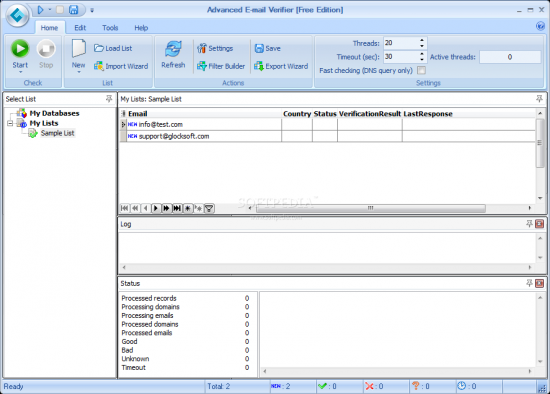Select the info@test.com row
This screenshot has width=550, height=394.
click(327, 124)
